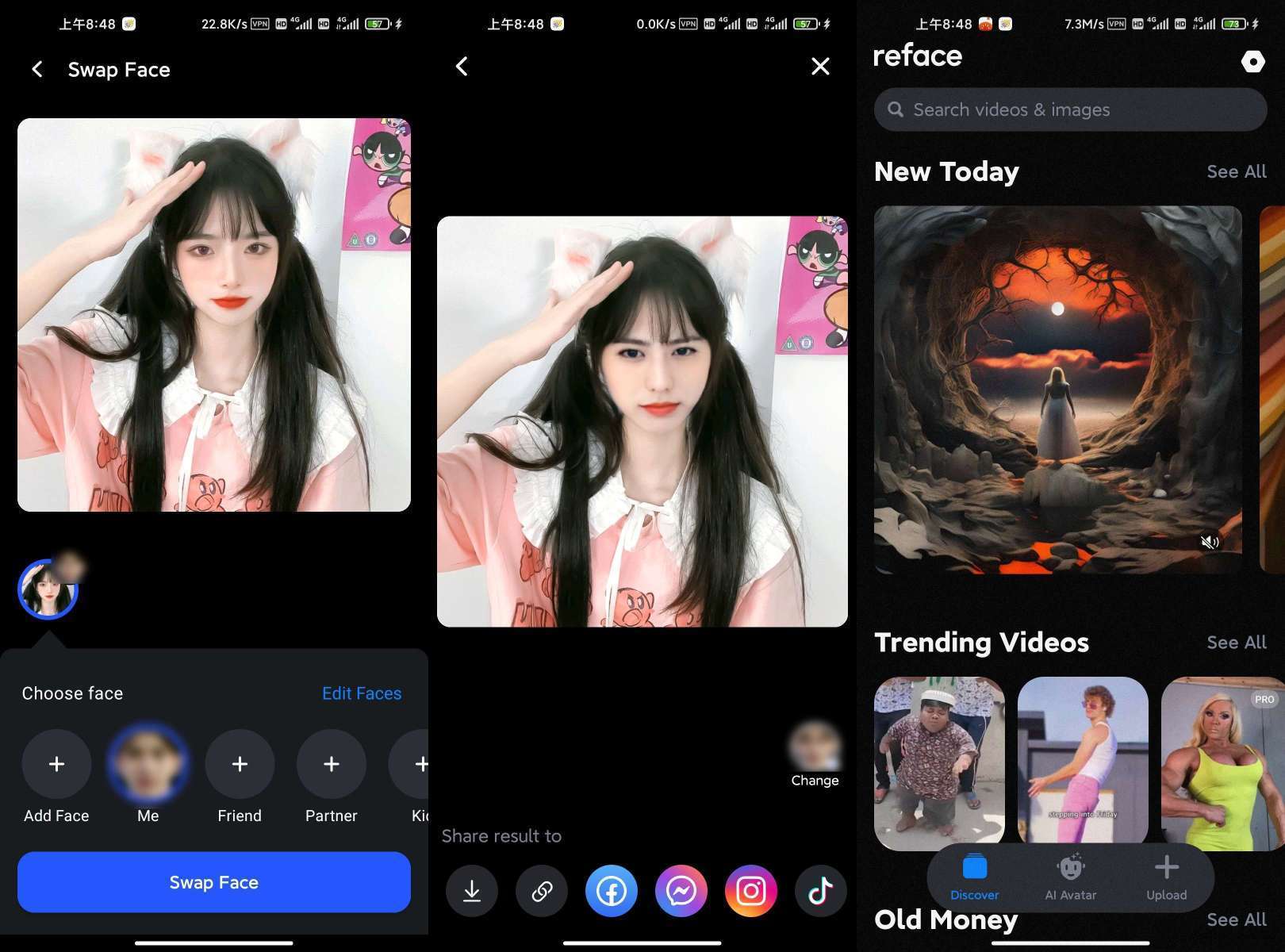
Task: Go back from Swap Face screen
Action: pyautogui.click(x=37, y=70)
